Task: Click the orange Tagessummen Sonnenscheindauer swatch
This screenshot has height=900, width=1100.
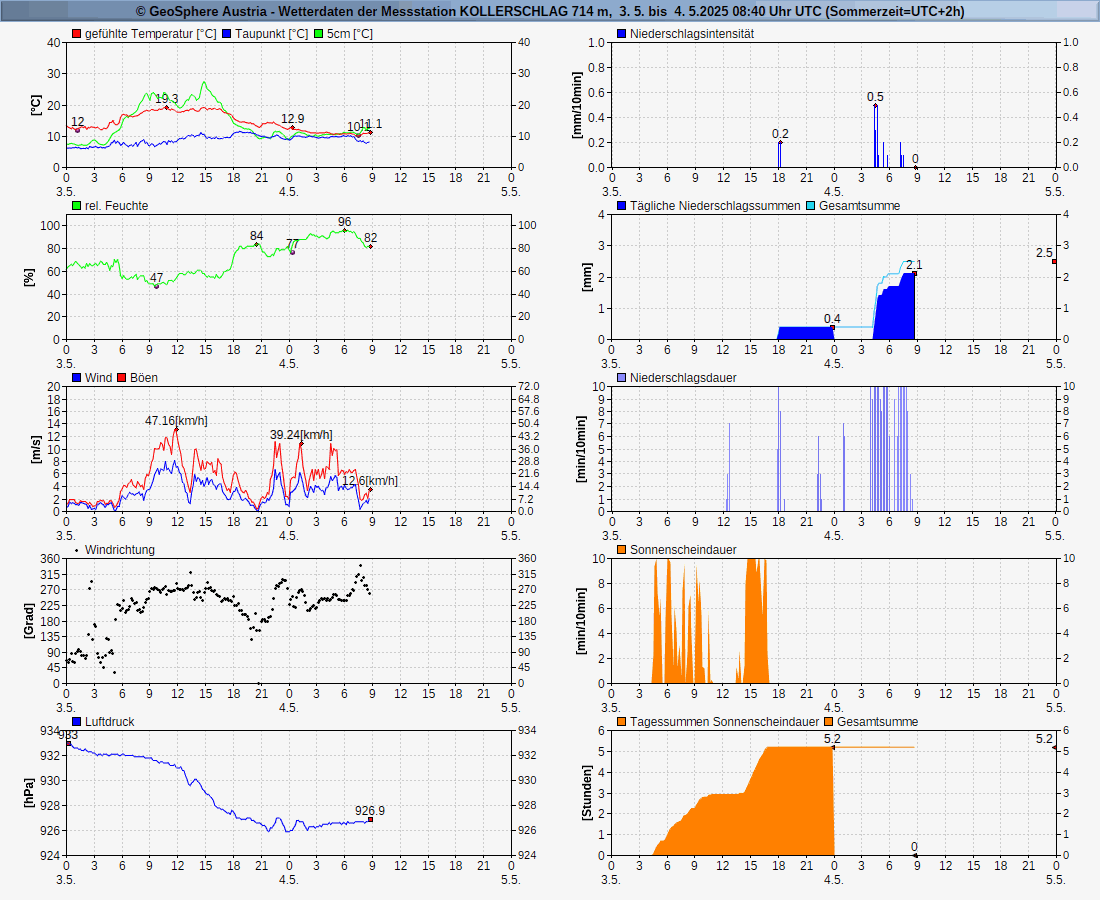Action: (x=622, y=721)
